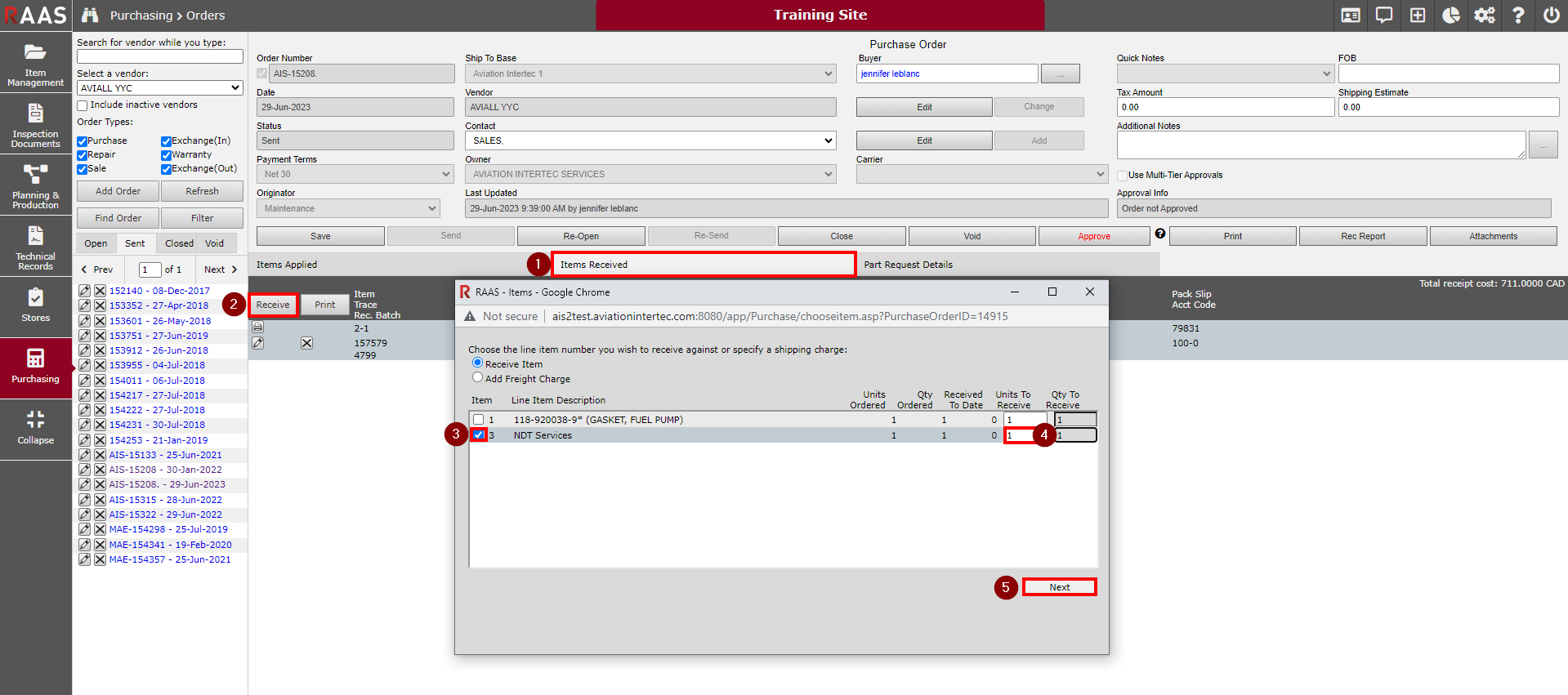Viewport: 1568px width, 695px height.
Task: Open order MAE-154341 - 19-Feb-2020
Action: [x=170, y=545]
